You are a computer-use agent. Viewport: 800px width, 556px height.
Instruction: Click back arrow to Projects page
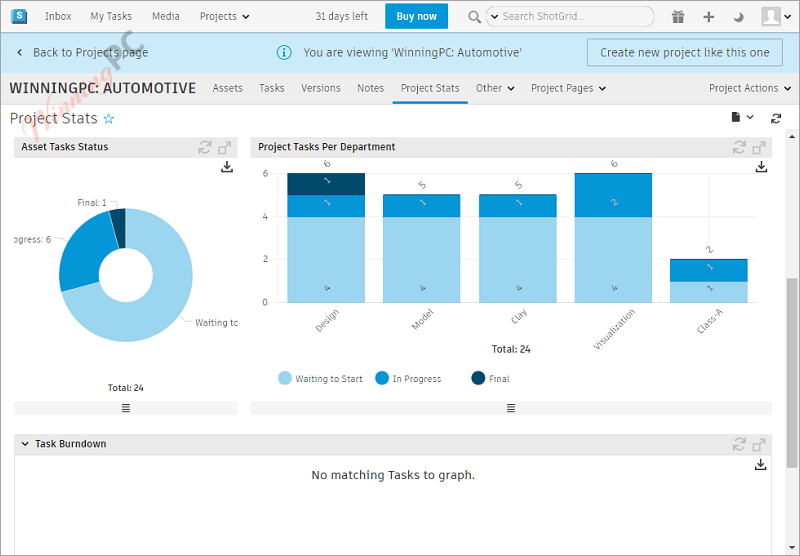click(x=19, y=52)
